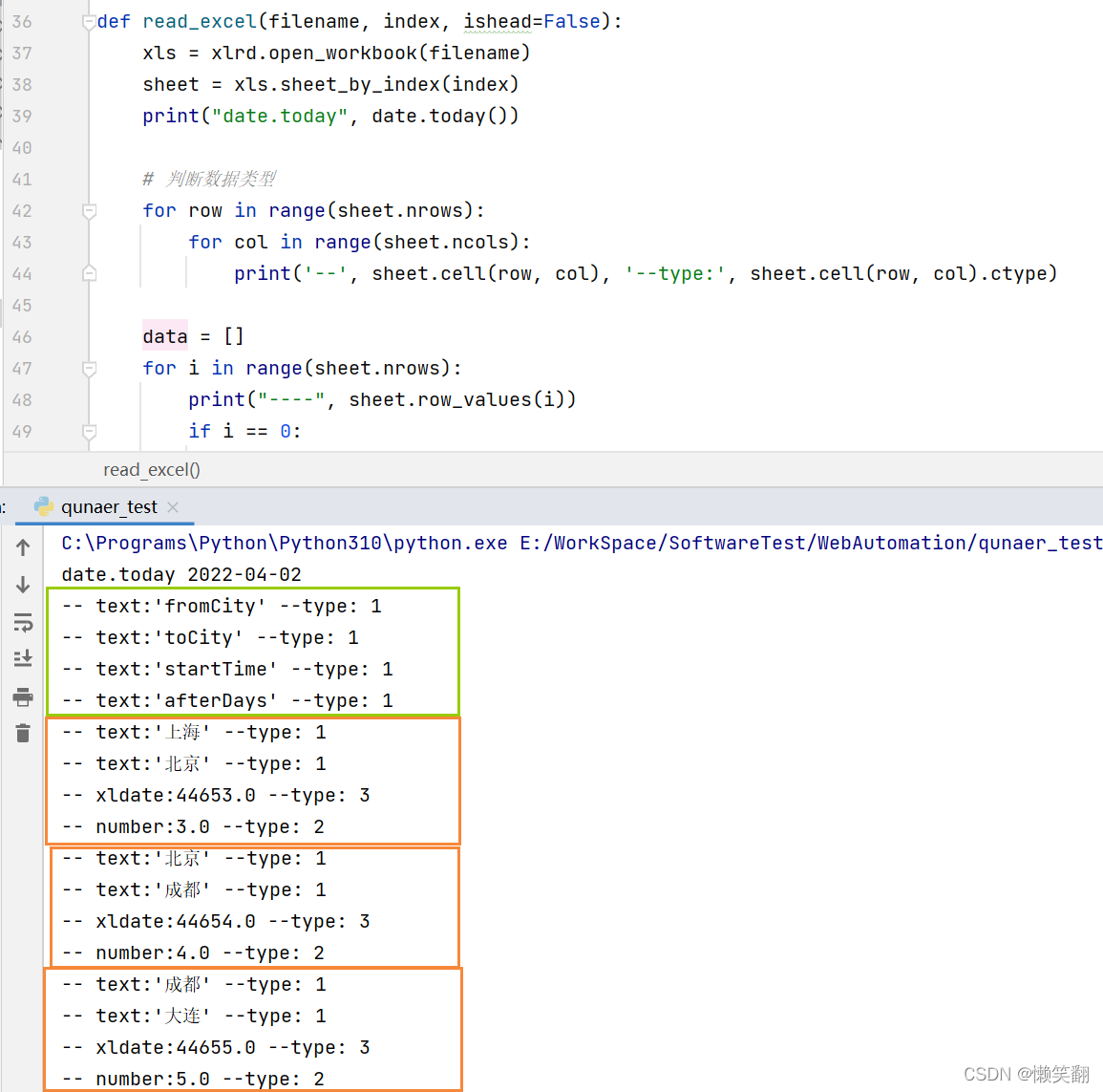Click line number 43 in the gutter
This screenshot has height=1092, width=1103.
21,242
